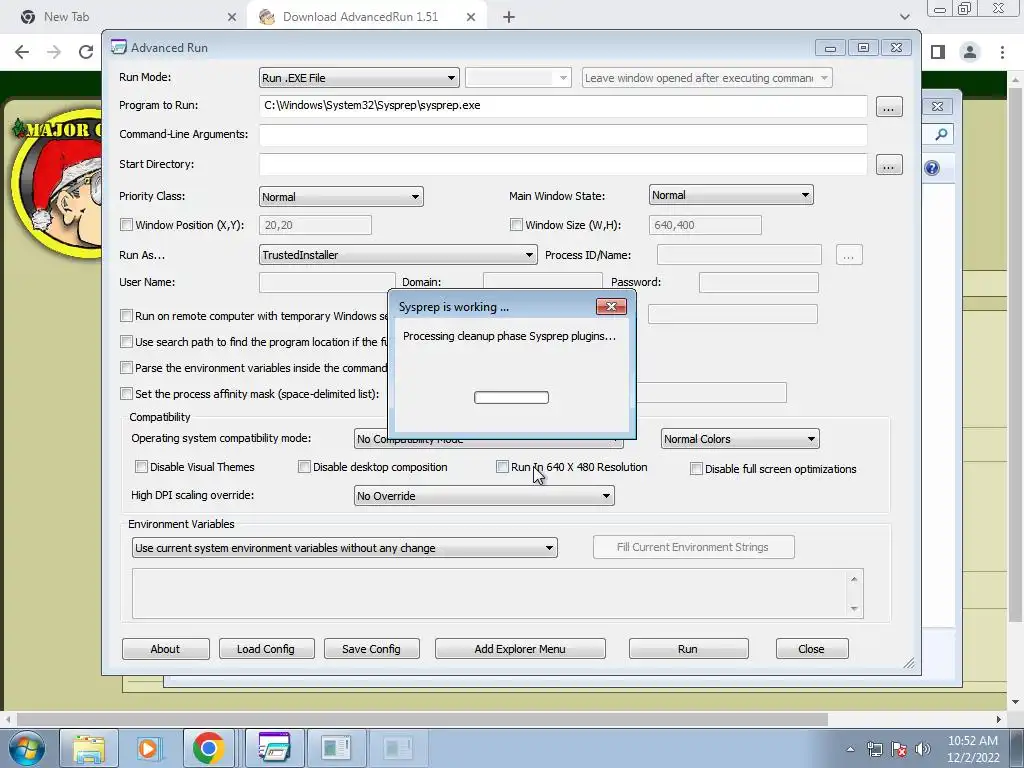
Task: Browse for Start Directory folder
Action: pyautogui.click(x=888, y=165)
